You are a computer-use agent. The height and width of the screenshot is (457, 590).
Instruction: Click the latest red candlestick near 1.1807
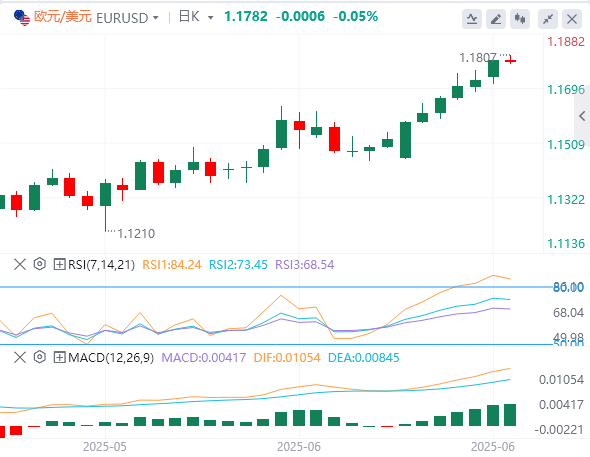[511, 60]
